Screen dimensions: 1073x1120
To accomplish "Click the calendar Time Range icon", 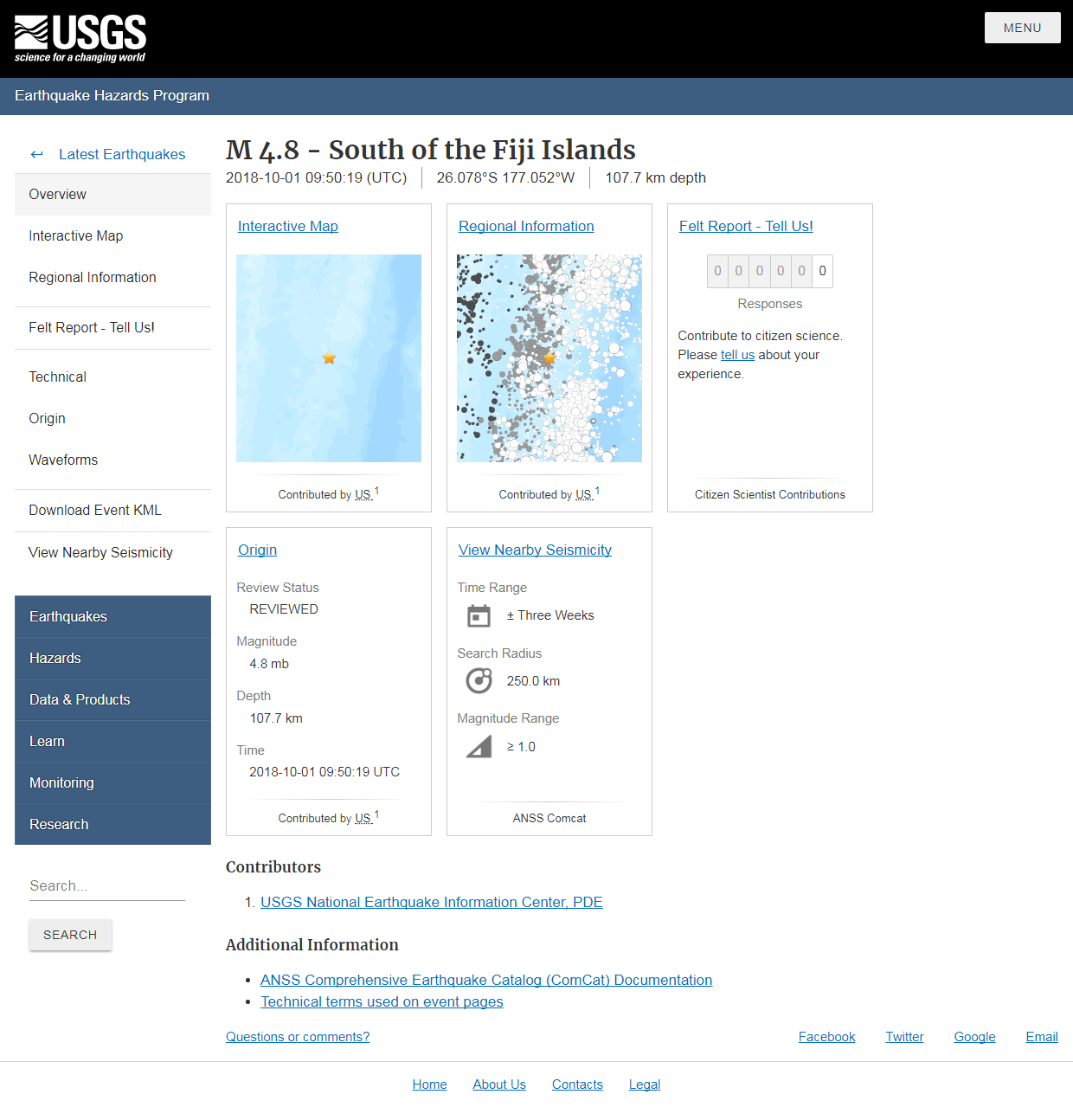I will coord(479,615).
